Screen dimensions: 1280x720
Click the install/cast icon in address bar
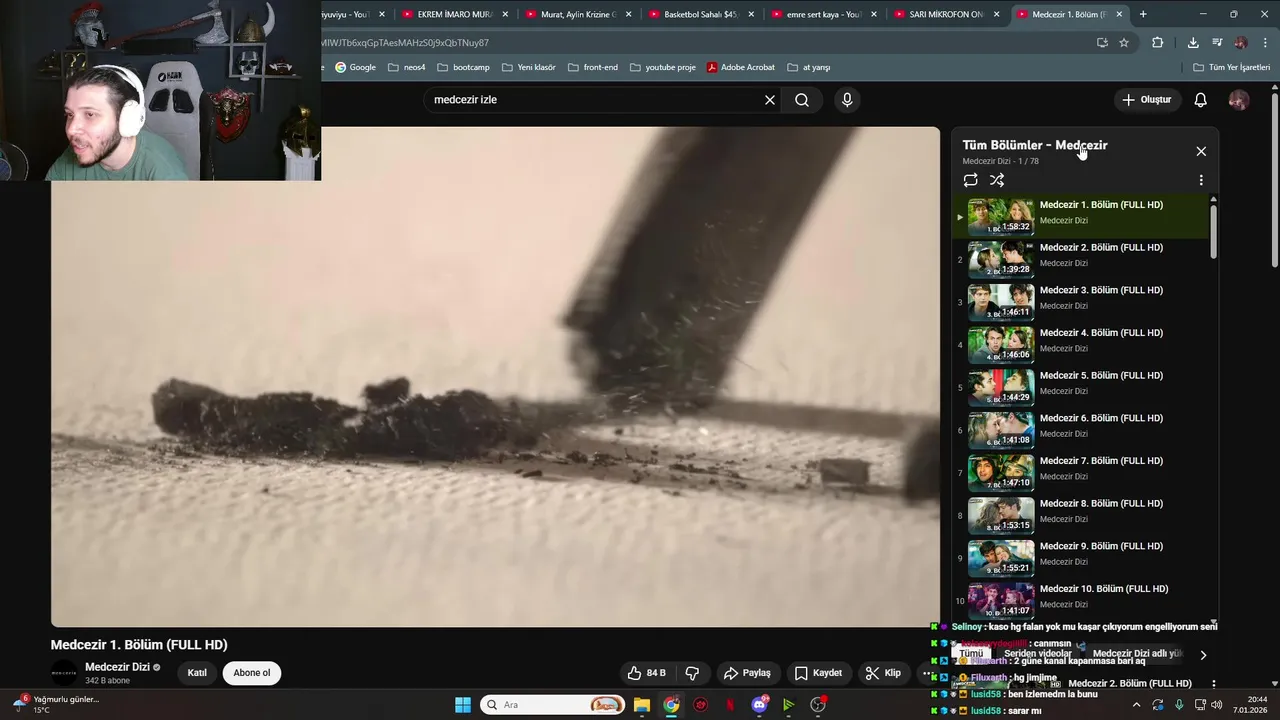tap(1102, 43)
